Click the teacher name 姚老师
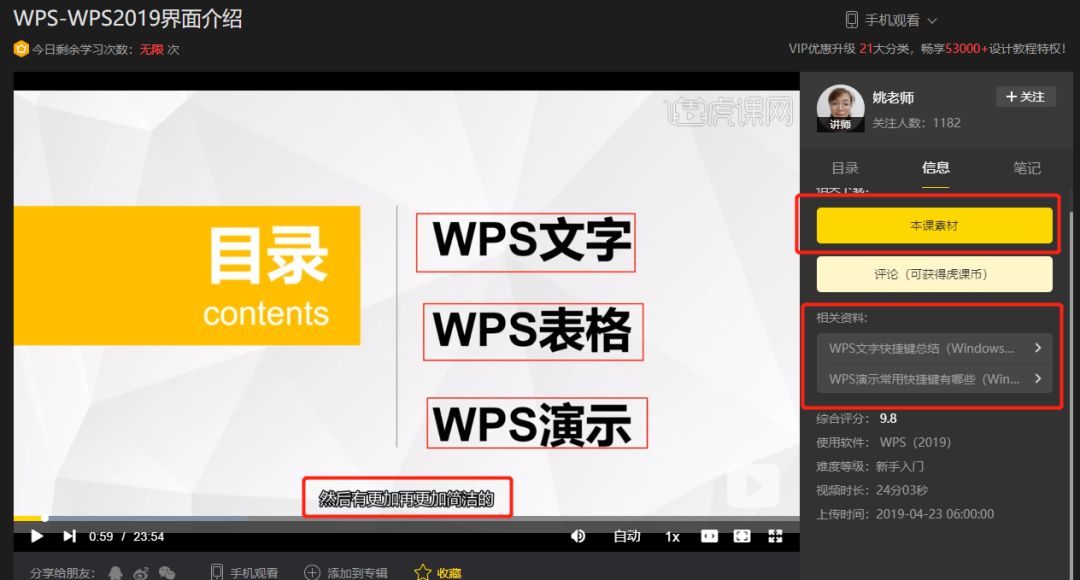The height and width of the screenshot is (580, 1080). [x=893, y=98]
